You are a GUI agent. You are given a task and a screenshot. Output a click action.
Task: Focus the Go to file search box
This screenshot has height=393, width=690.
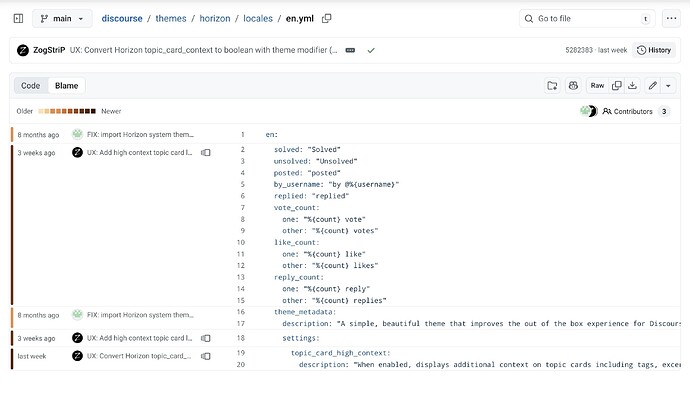(x=587, y=18)
